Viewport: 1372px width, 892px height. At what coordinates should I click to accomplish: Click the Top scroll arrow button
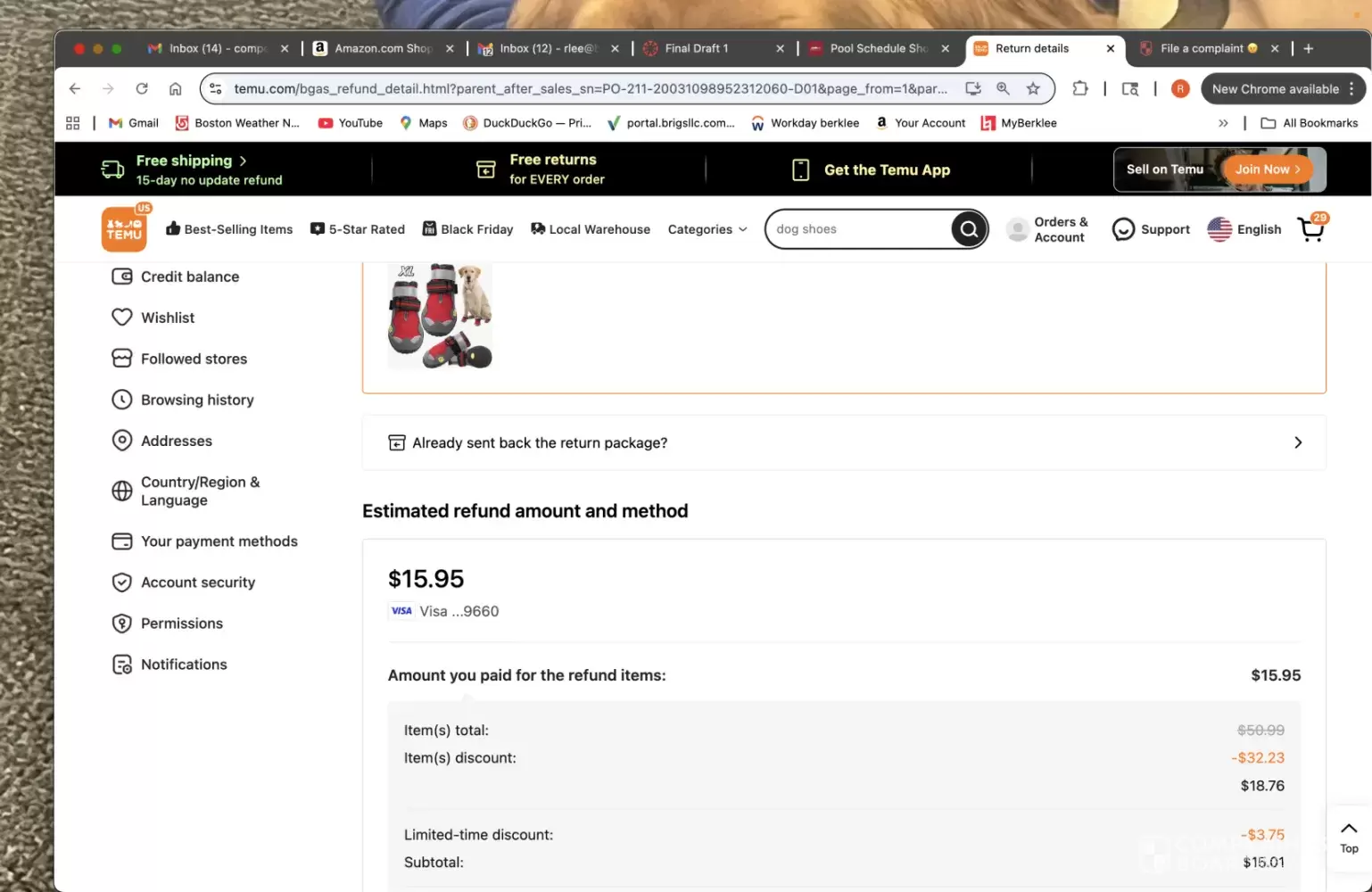1349,837
